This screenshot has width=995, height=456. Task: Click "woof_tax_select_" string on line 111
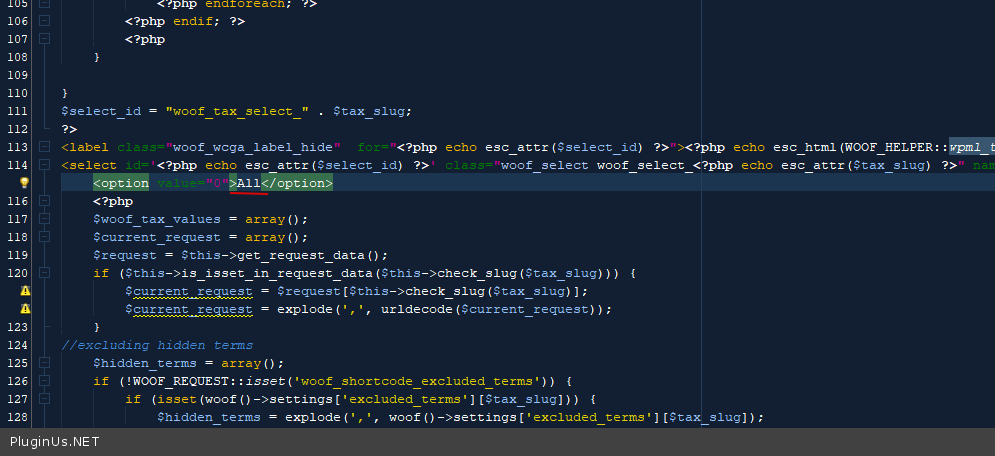[237, 111]
